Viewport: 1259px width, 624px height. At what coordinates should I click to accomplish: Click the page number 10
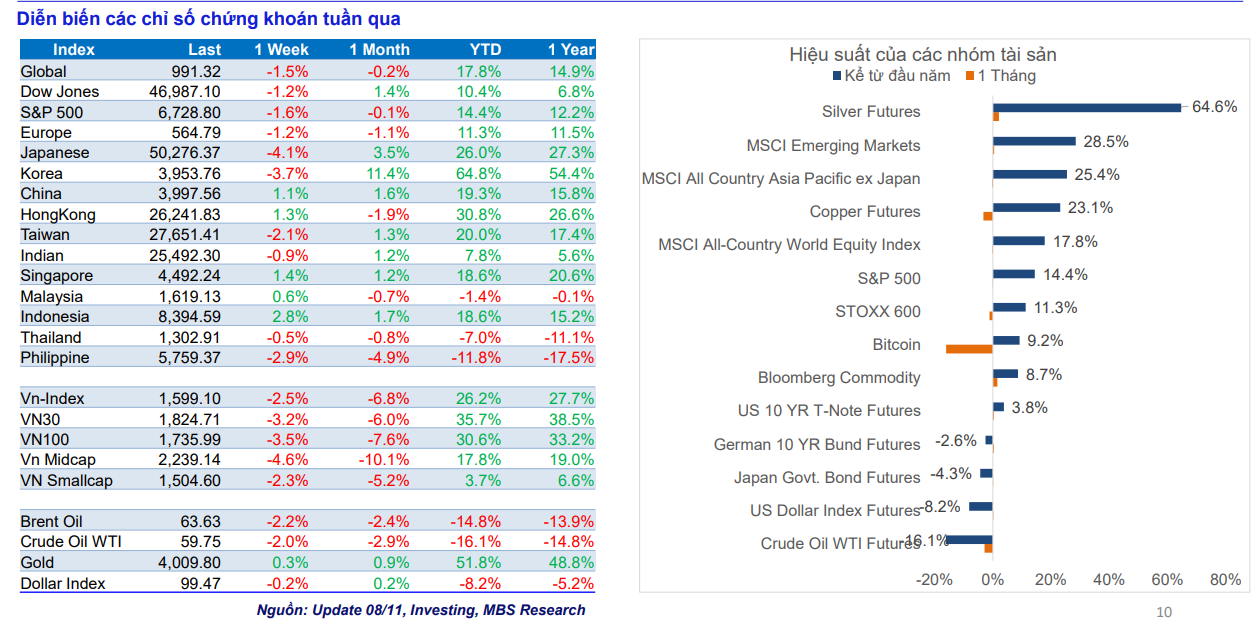pos(1163,612)
